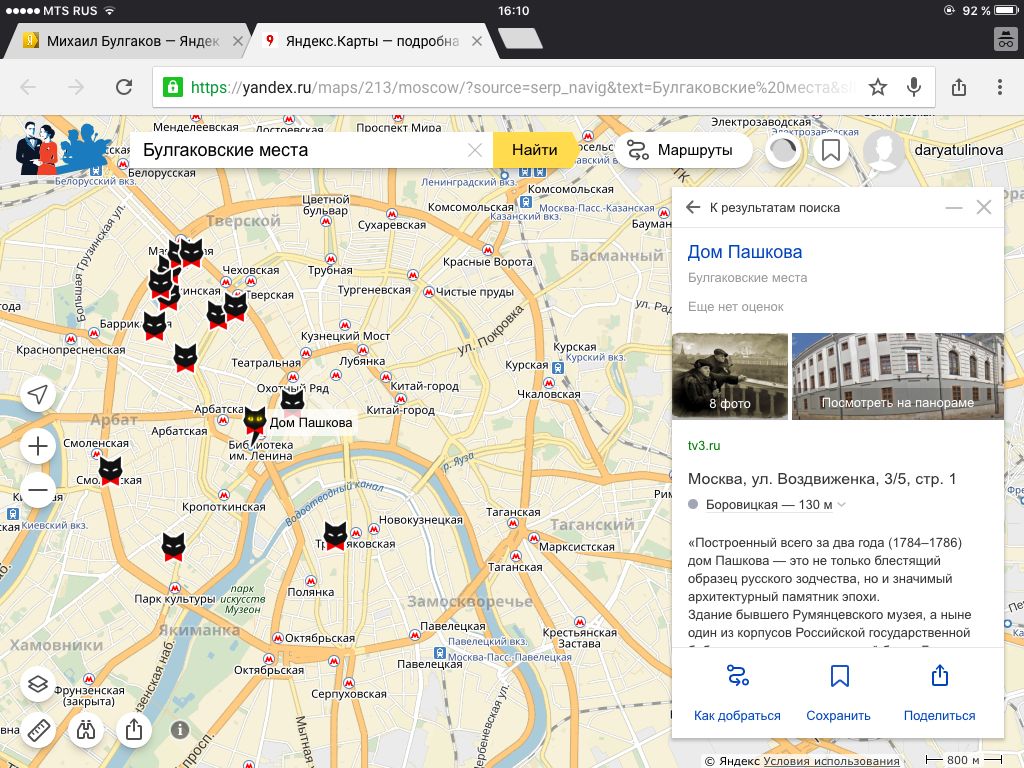Image resolution: width=1024 pixels, height=768 pixels.
Task: View the 8 фото thumbnail
Action: (730, 375)
